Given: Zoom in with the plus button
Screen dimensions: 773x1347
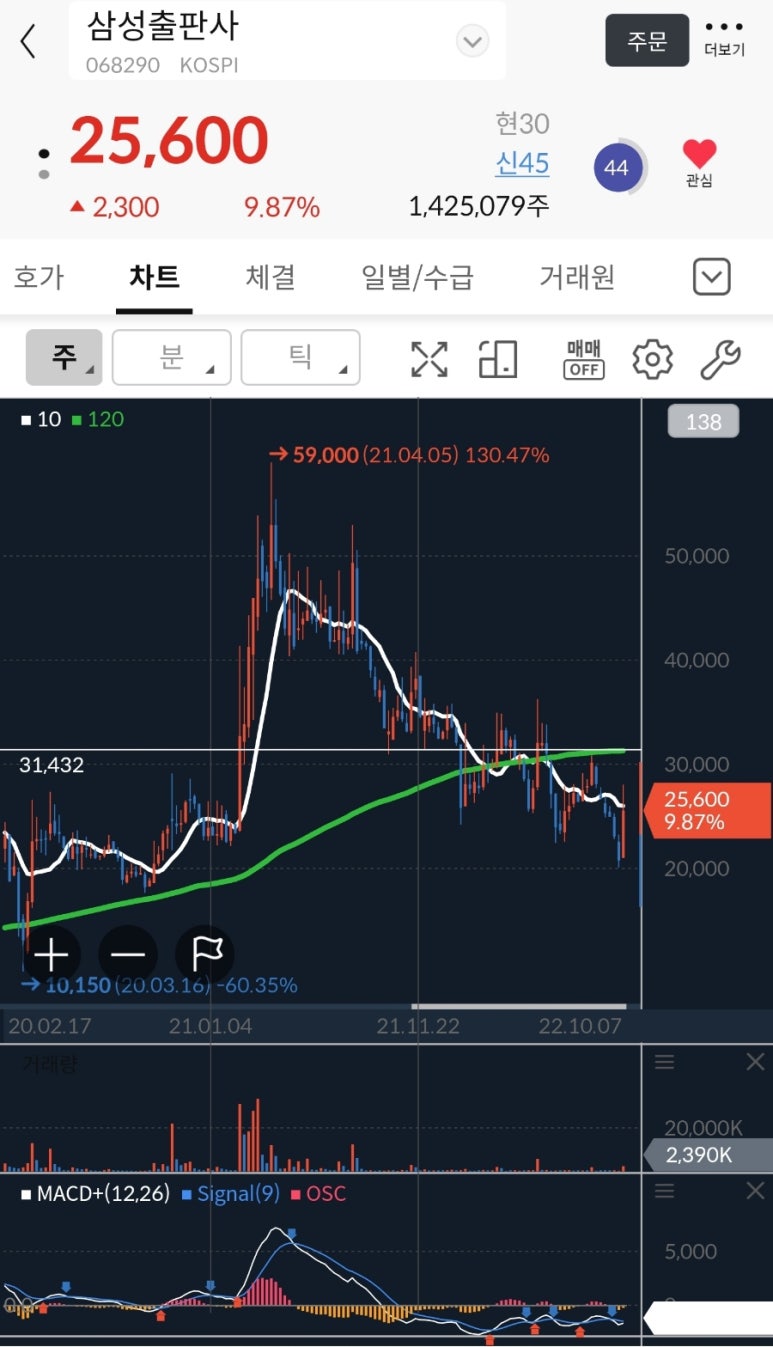Looking at the screenshot, I should [51, 955].
